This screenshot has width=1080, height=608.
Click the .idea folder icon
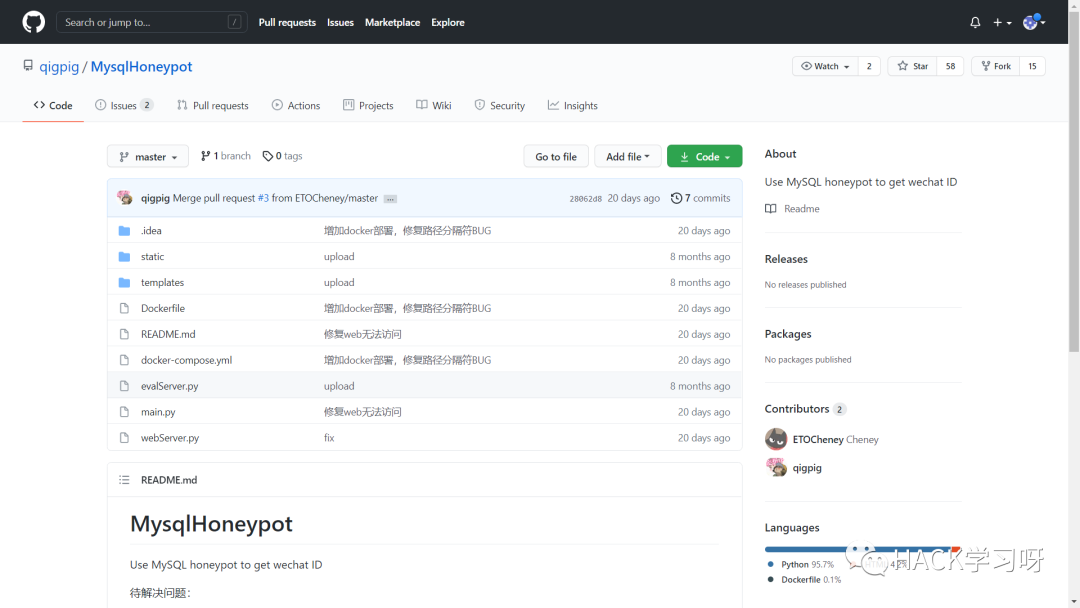pos(124,231)
